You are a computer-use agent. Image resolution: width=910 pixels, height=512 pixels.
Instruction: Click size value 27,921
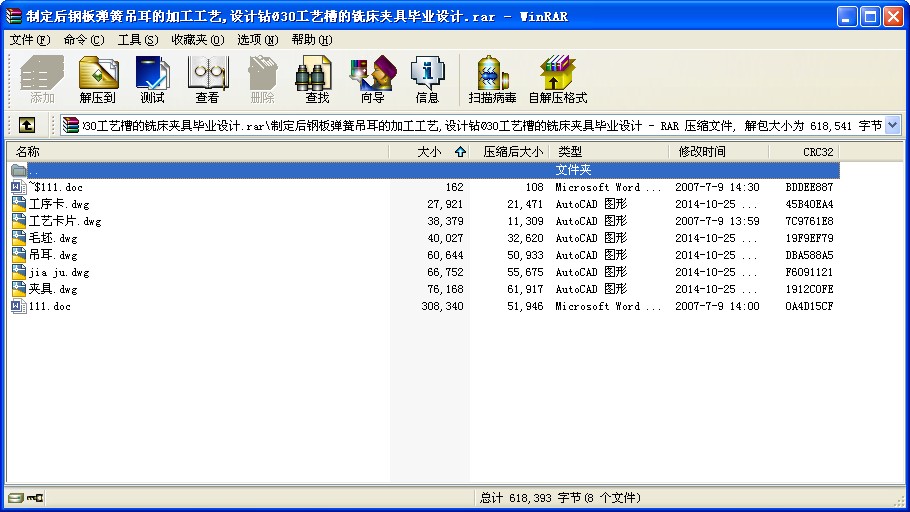[445, 204]
